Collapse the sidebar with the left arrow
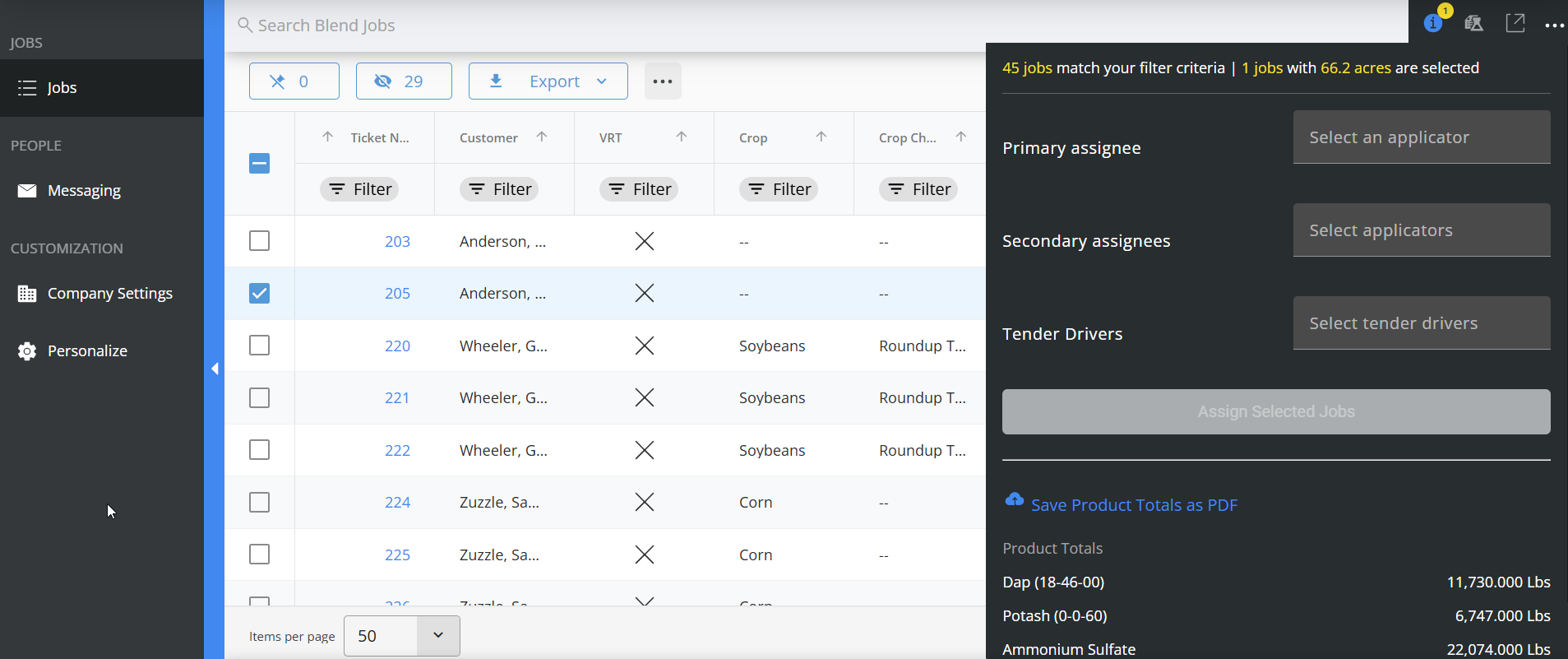This screenshot has height=659, width=1568. click(x=215, y=369)
